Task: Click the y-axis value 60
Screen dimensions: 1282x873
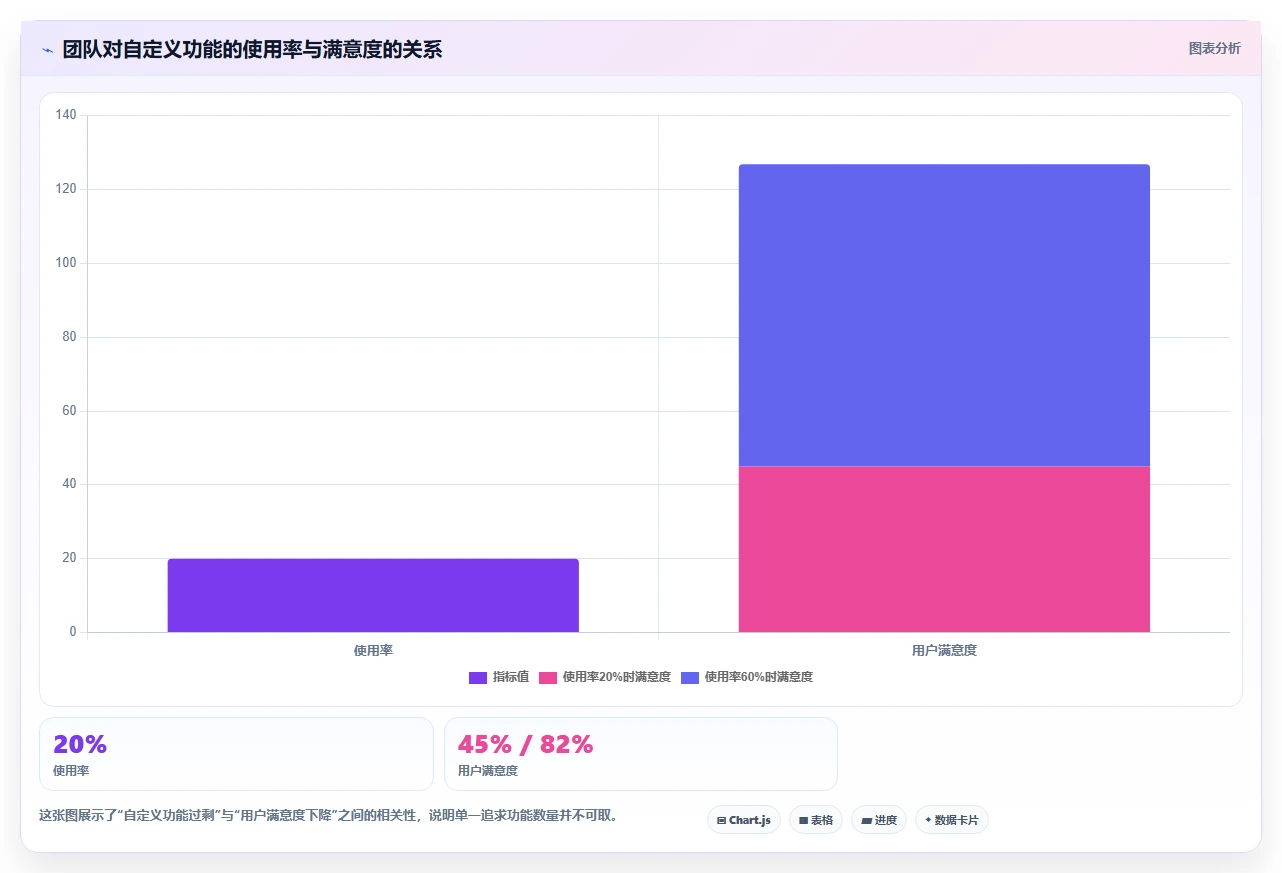Action: pos(69,411)
